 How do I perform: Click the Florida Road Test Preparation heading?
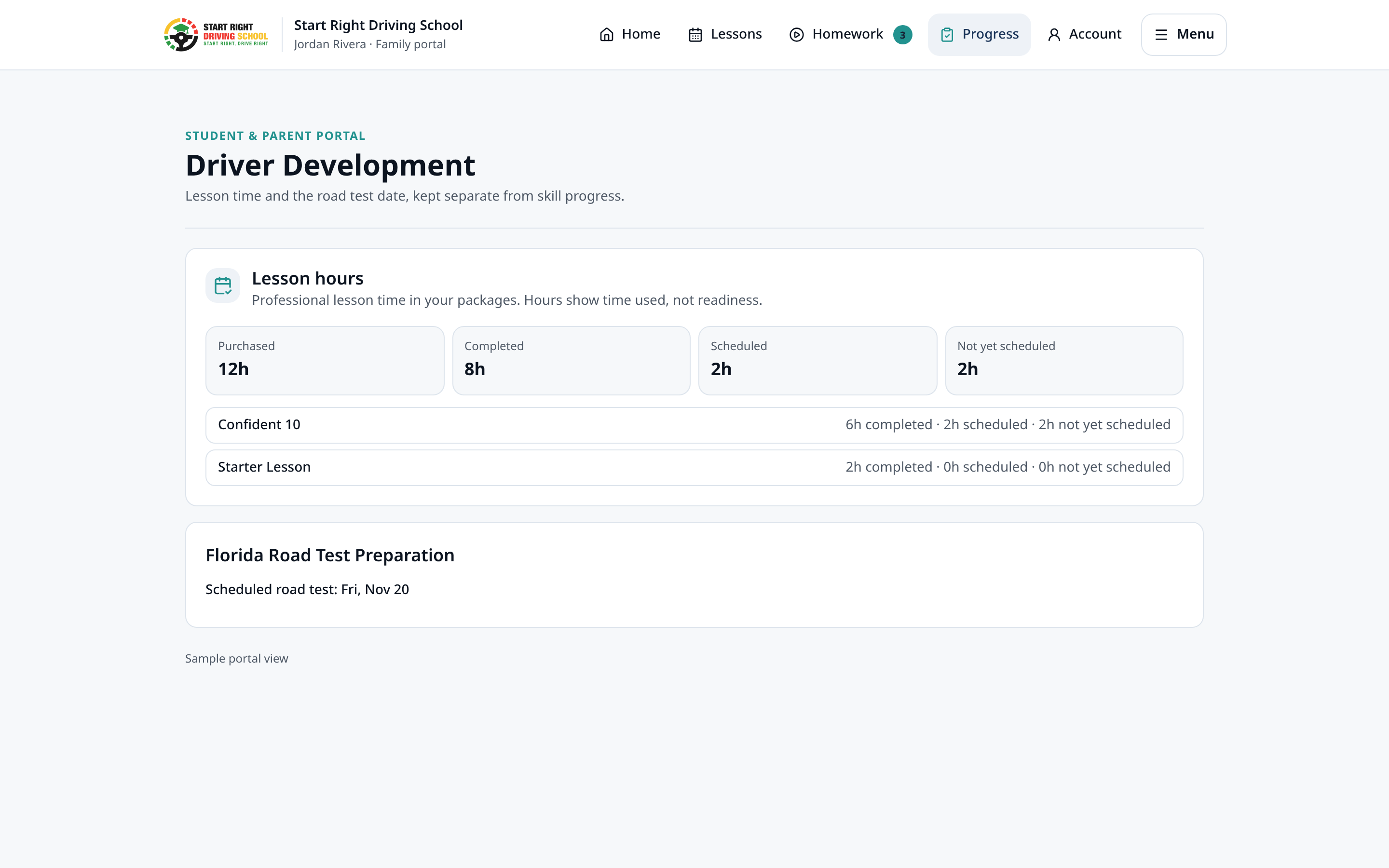tap(330, 556)
